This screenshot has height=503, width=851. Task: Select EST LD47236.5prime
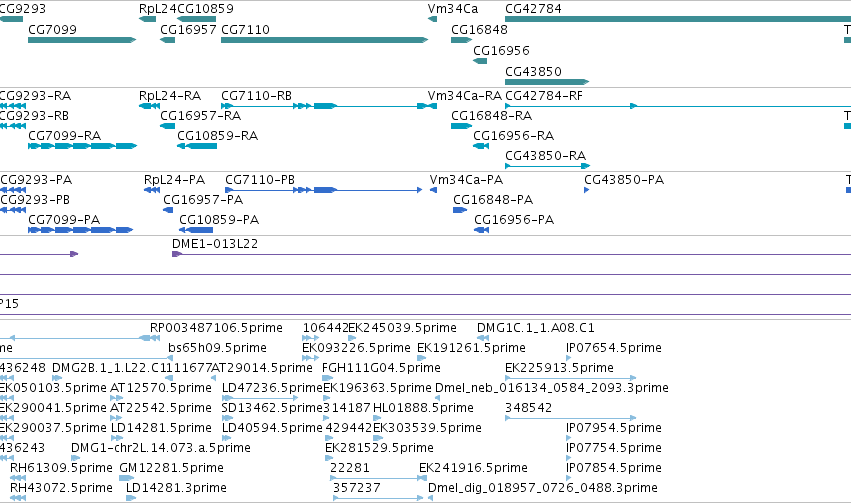click(x=272, y=388)
